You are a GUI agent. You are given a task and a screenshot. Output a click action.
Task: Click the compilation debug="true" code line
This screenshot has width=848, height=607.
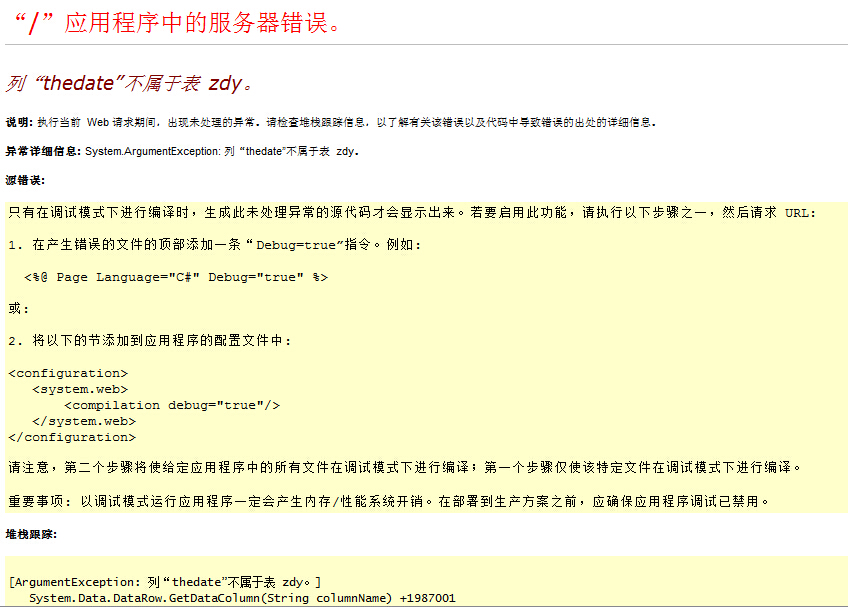(172, 405)
